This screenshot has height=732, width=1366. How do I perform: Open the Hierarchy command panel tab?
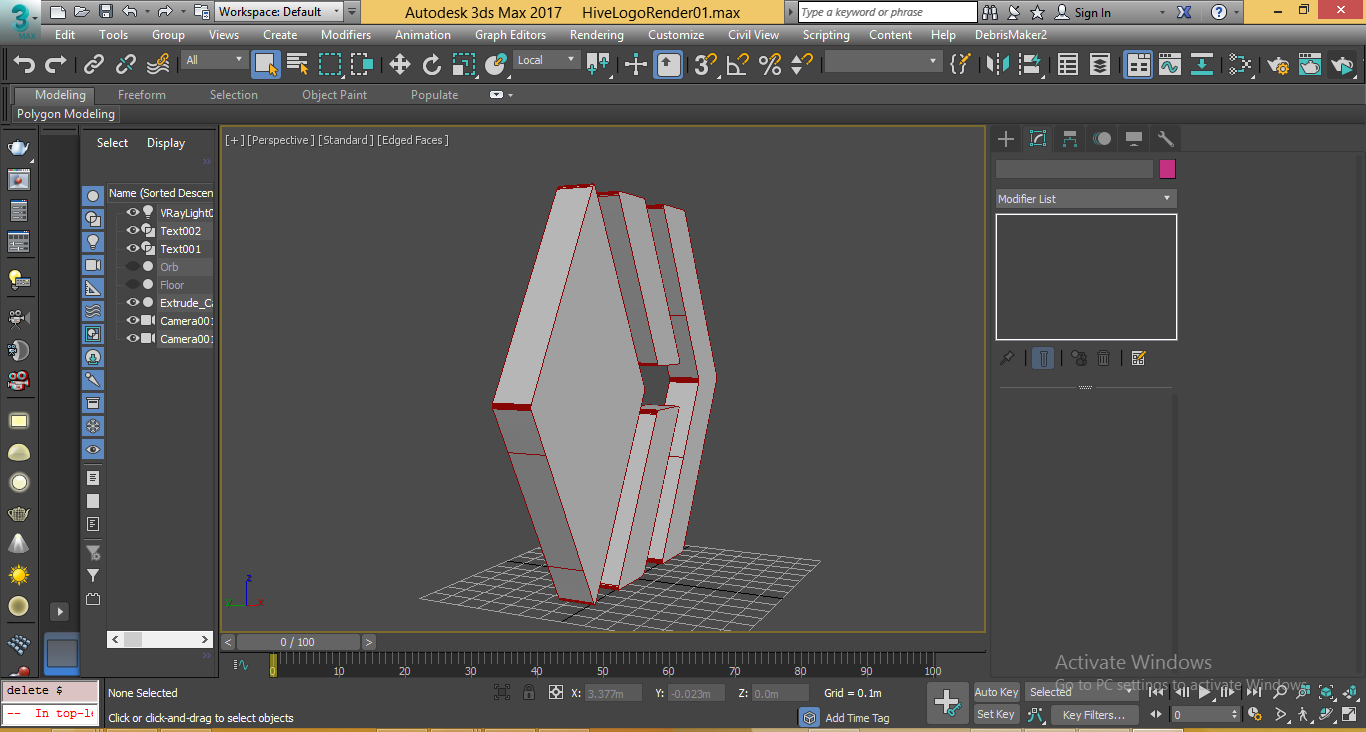1070,139
